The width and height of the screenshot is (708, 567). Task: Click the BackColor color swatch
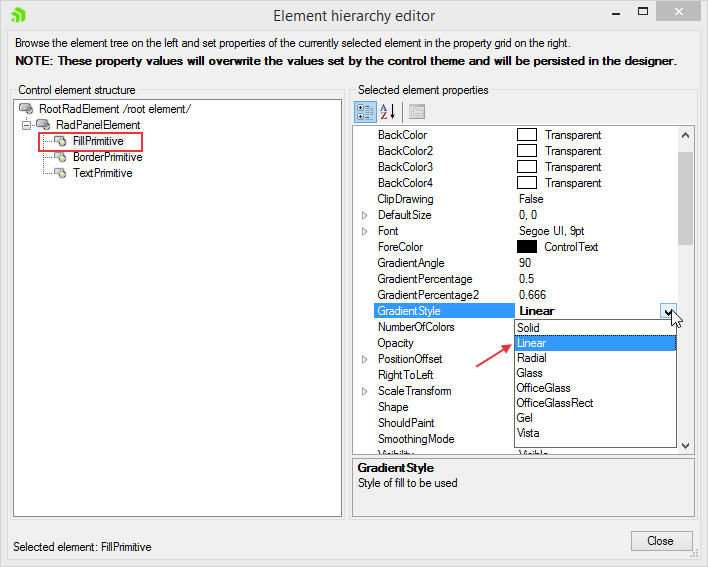(x=526, y=135)
